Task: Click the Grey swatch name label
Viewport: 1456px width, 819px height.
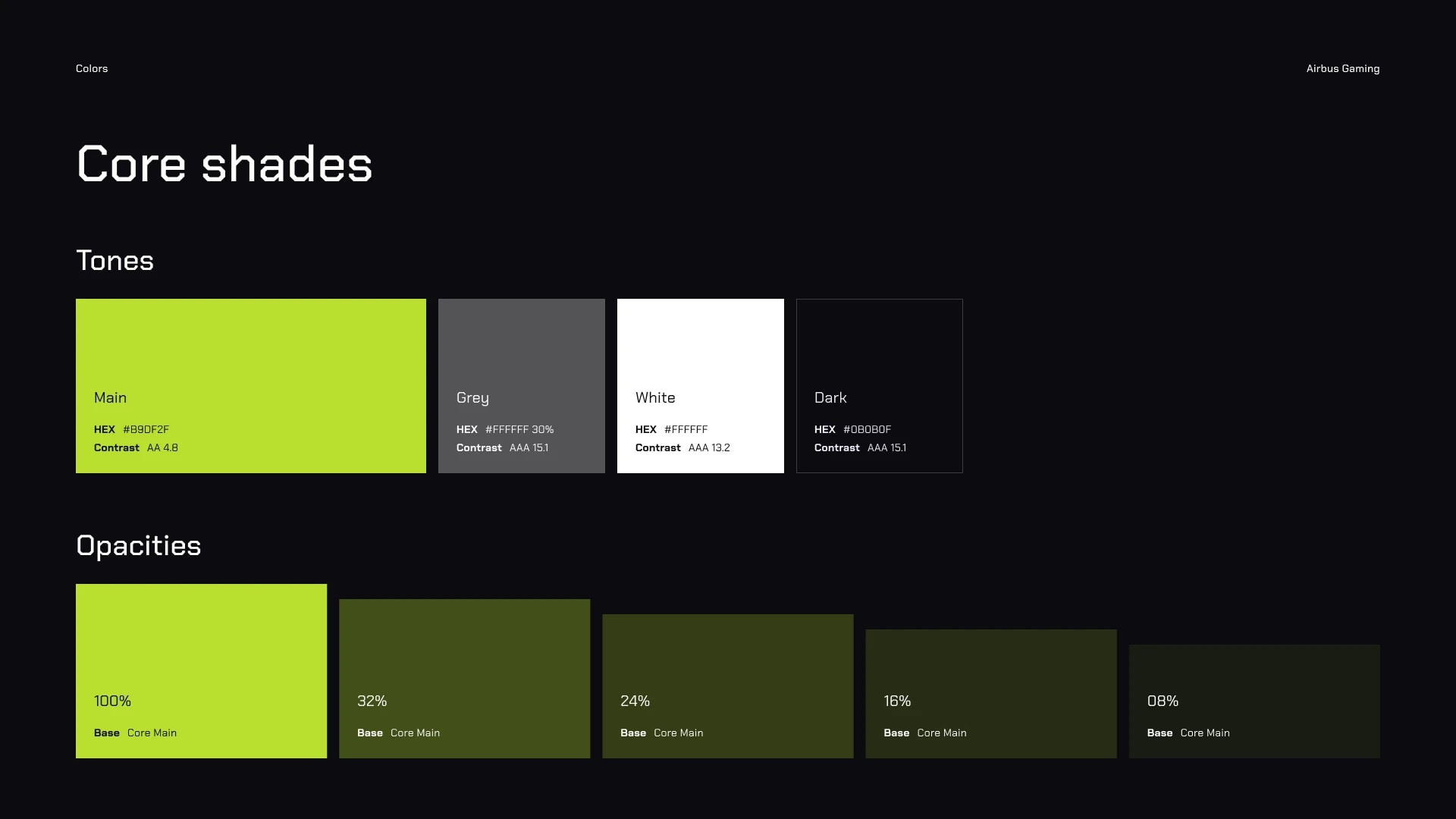Action: click(472, 398)
